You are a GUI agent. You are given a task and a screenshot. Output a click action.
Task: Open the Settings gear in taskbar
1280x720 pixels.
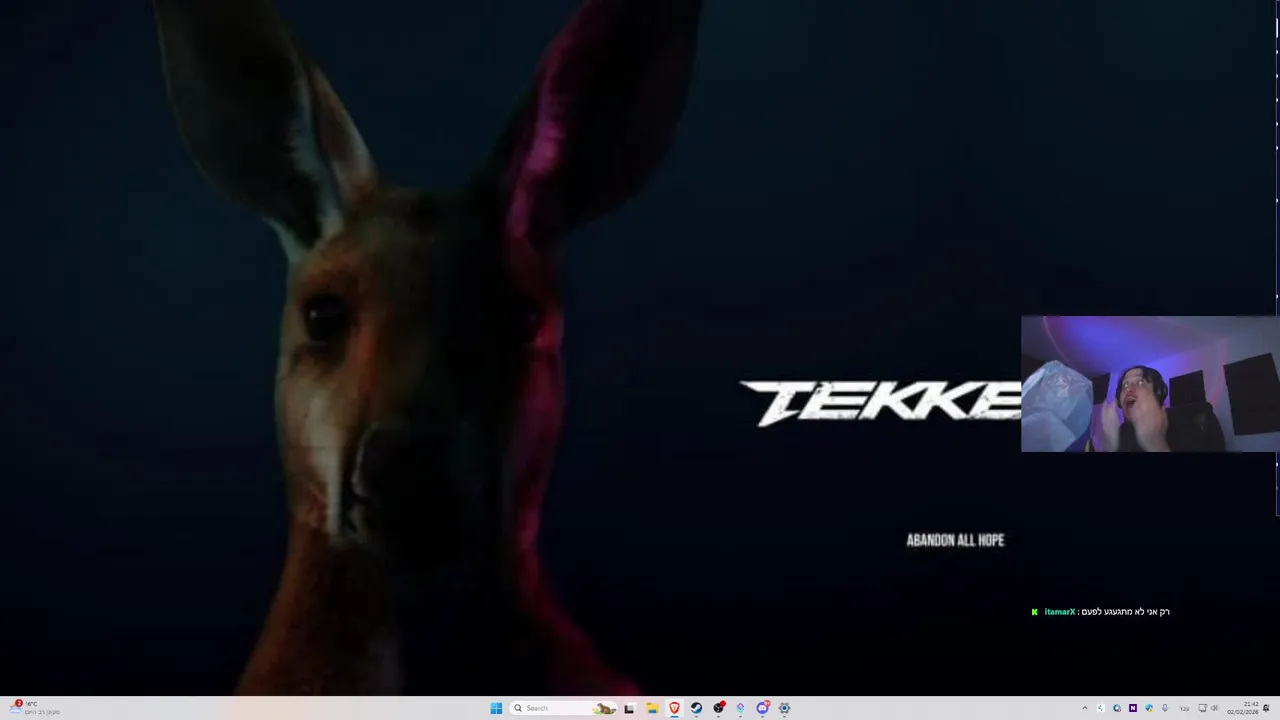(x=784, y=708)
